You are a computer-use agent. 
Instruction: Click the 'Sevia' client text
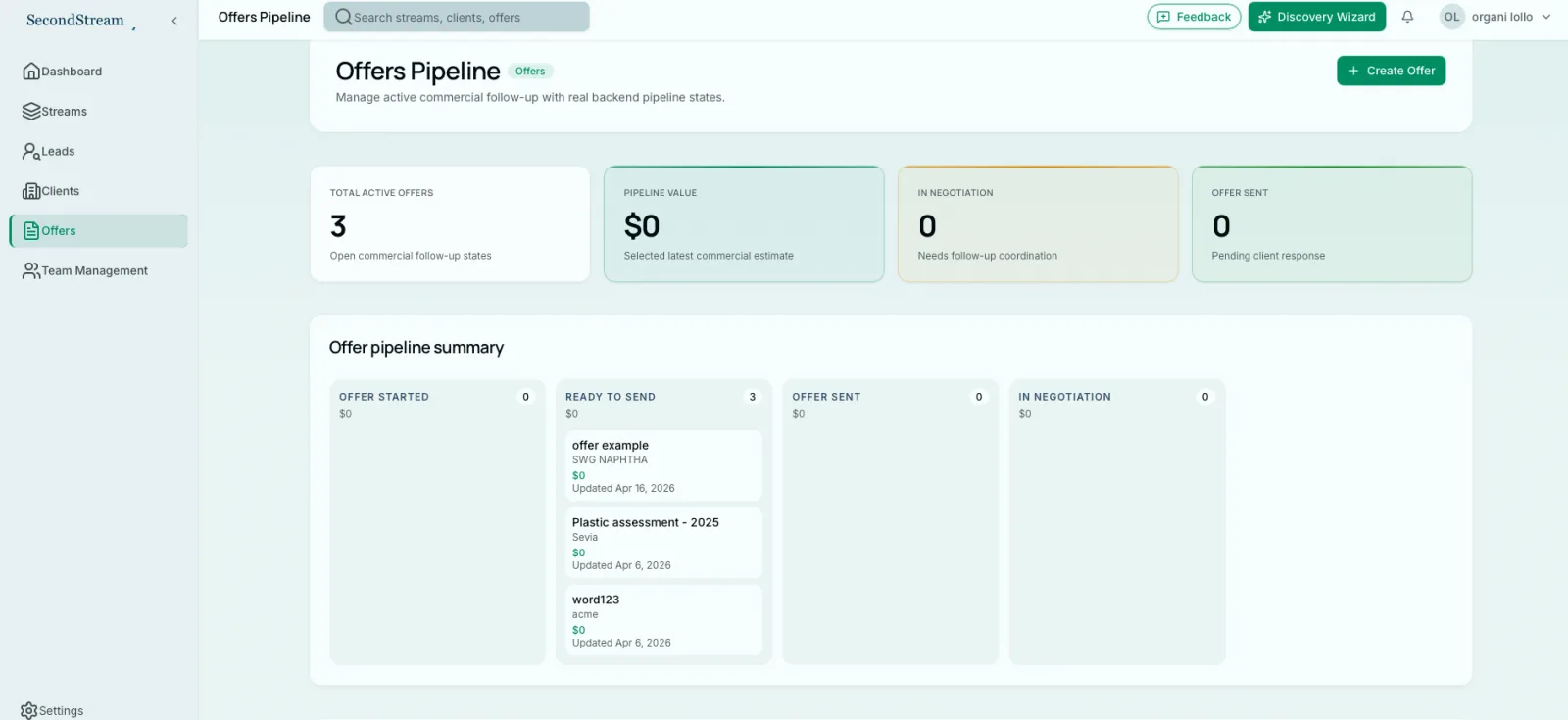click(585, 537)
